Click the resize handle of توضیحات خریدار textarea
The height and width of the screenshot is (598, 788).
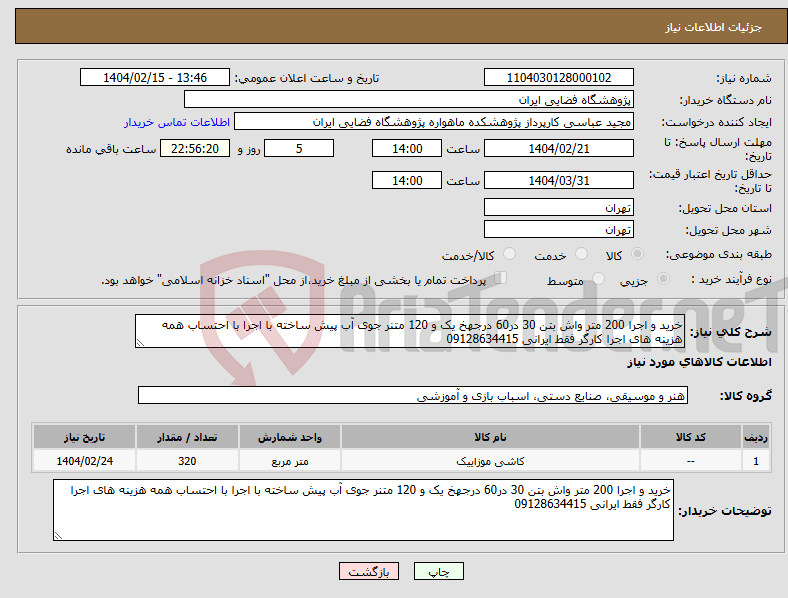58,536
